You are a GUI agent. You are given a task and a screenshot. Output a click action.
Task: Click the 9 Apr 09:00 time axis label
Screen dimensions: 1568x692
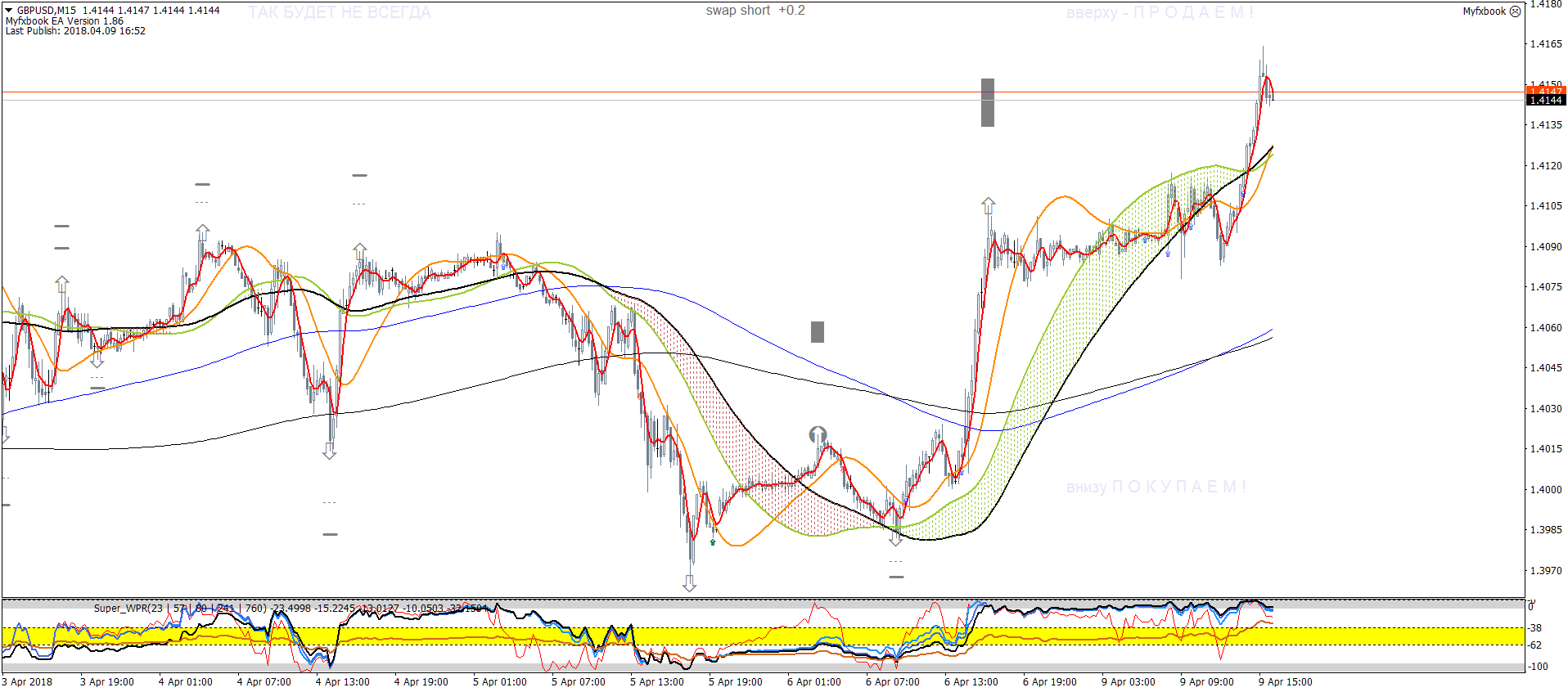coord(1207,682)
